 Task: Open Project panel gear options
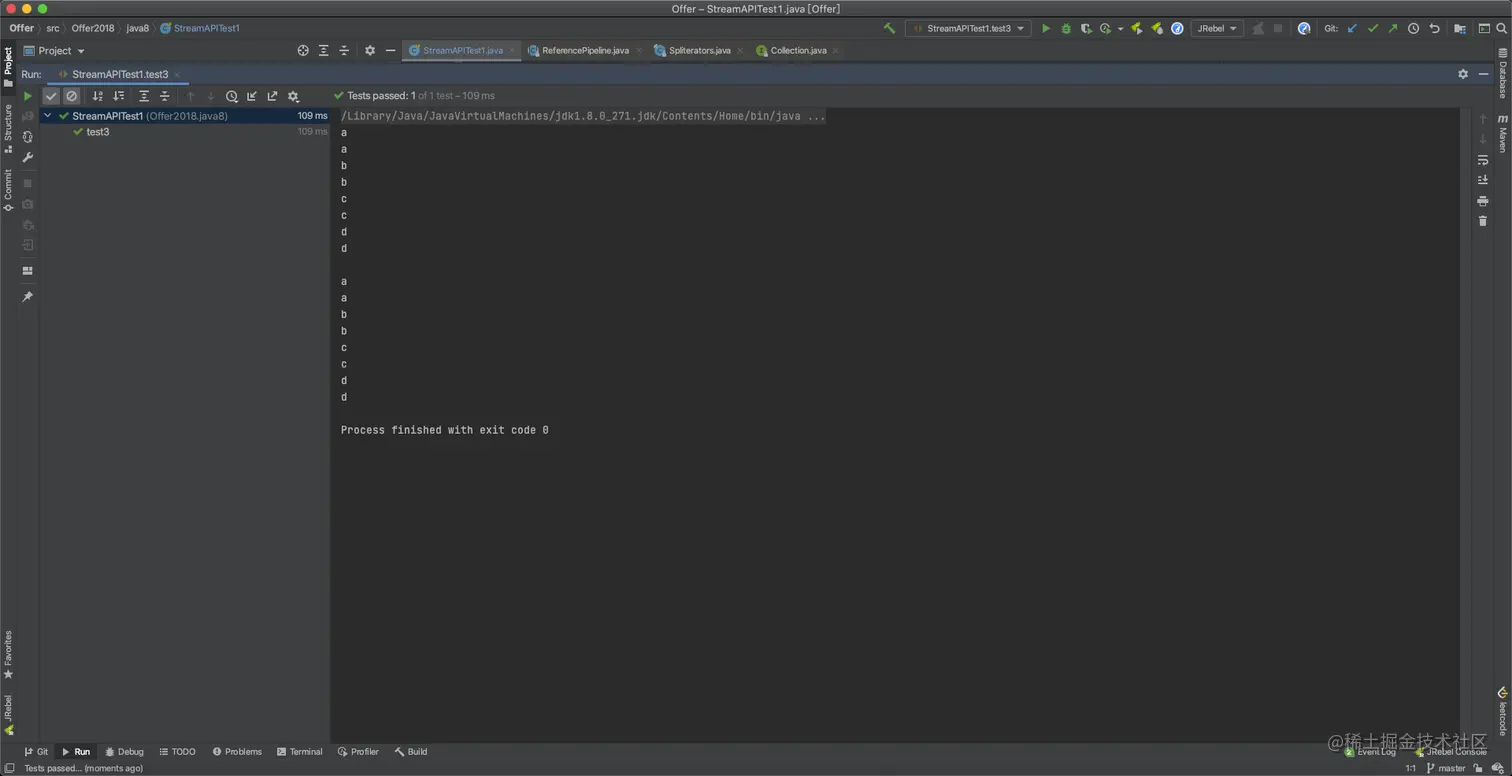(370, 50)
